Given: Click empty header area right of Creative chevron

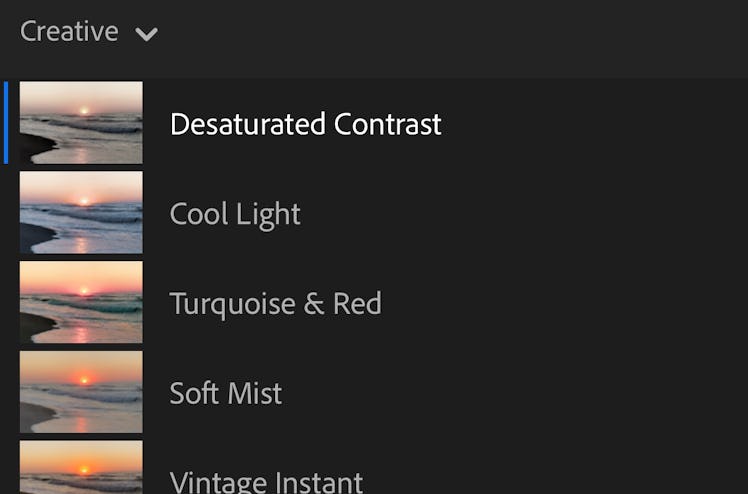Looking at the screenshot, I should click(x=450, y=32).
